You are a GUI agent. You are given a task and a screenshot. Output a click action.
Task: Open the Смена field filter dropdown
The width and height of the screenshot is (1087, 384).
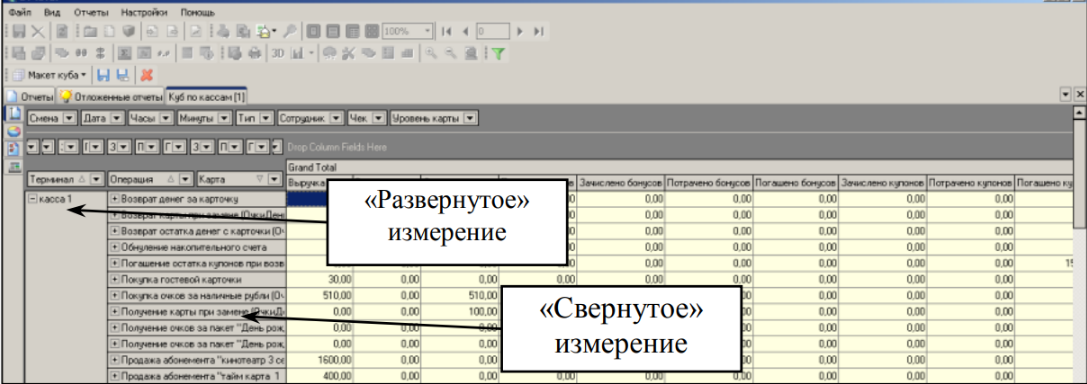pos(69,118)
